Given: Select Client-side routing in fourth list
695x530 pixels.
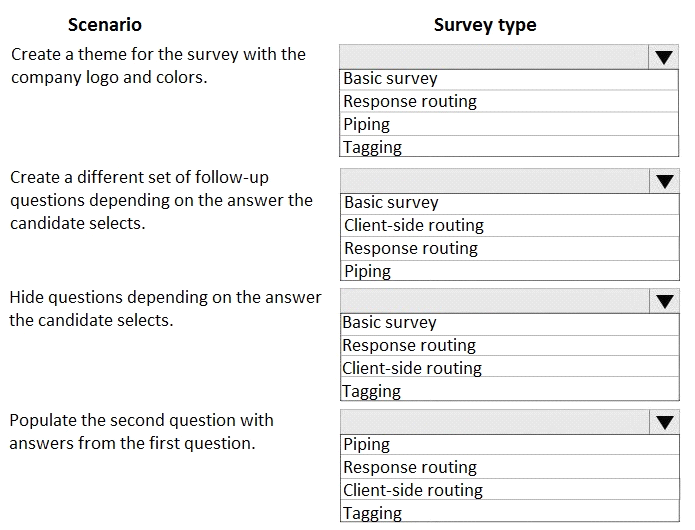Looking at the screenshot, I should [x=510, y=490].
